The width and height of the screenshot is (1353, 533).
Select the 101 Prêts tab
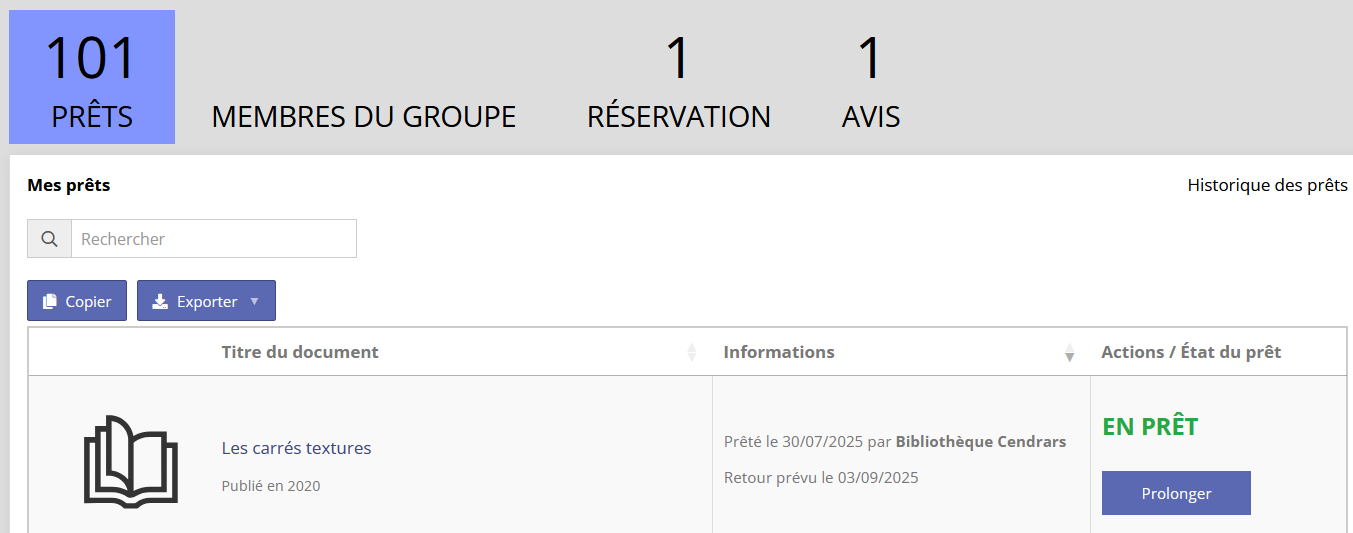coord(92,78)
